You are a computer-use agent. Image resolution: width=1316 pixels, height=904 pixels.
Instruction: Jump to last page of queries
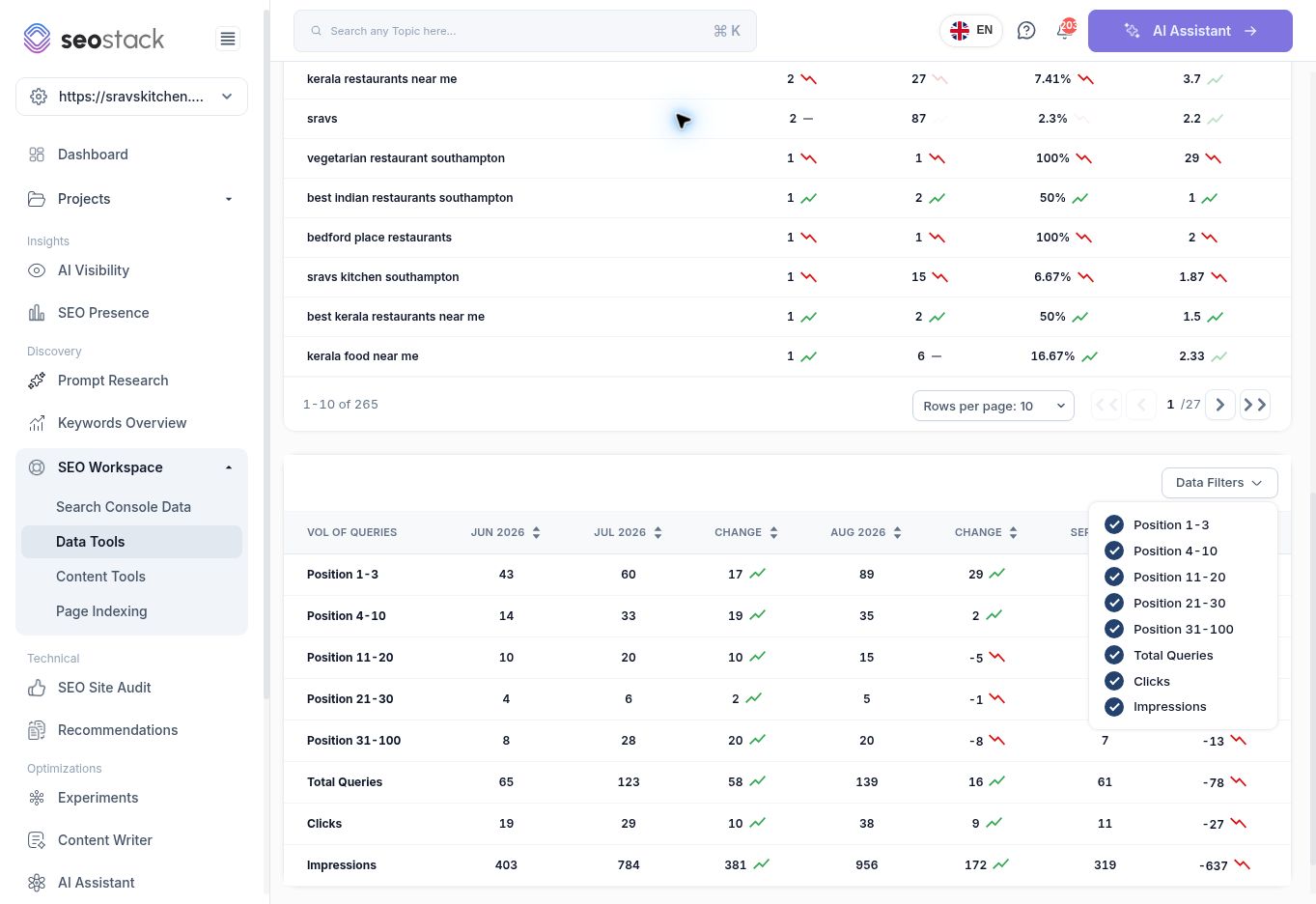tap(1255, 405)
